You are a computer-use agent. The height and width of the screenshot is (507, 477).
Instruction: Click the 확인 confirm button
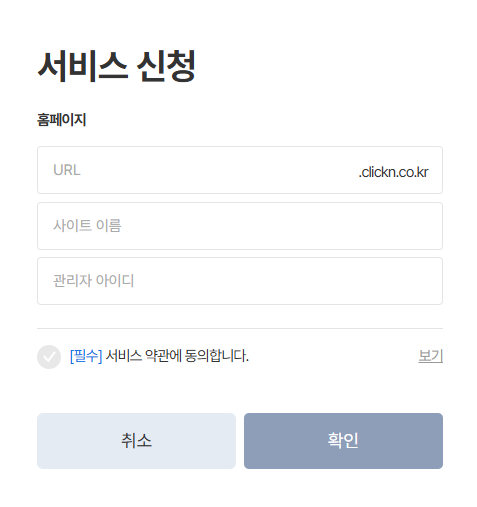tap(343, 441)
